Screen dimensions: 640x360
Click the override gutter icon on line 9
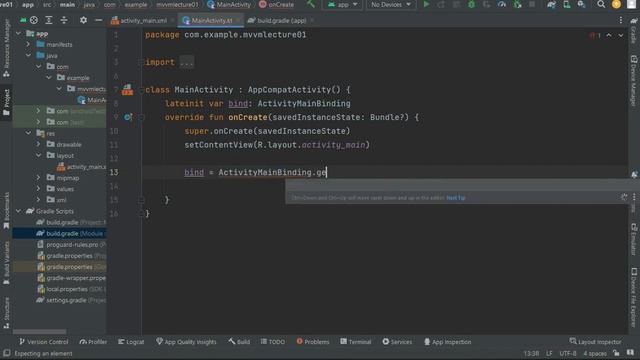click(128, 117)
